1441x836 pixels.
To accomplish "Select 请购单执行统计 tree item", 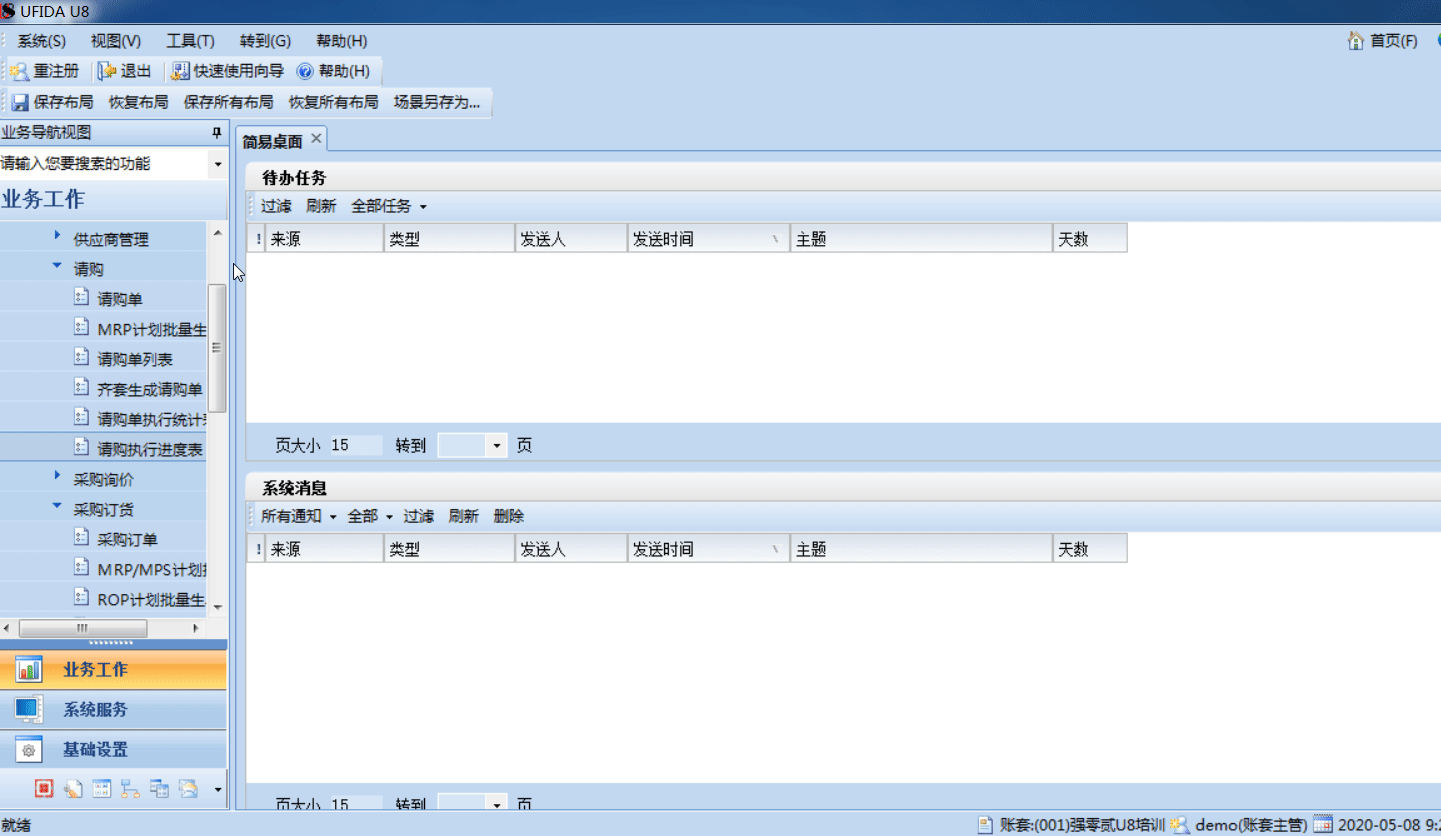I will coord(152,419).
